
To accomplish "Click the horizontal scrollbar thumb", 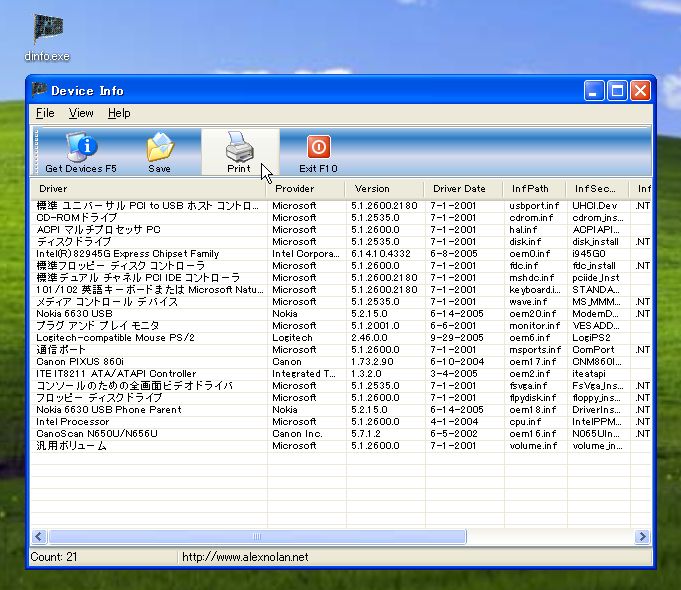I will (258, 537).
